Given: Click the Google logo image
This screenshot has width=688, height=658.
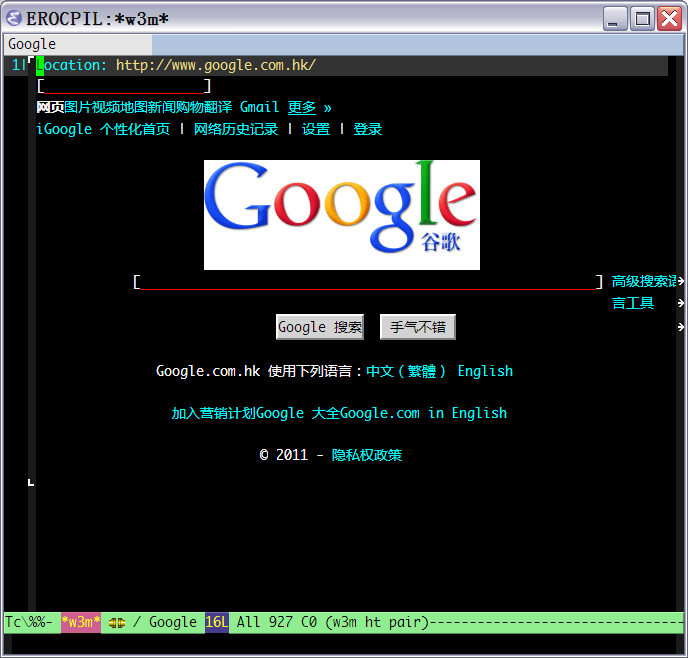Looking at the screenshot, I should pos(342,215).
